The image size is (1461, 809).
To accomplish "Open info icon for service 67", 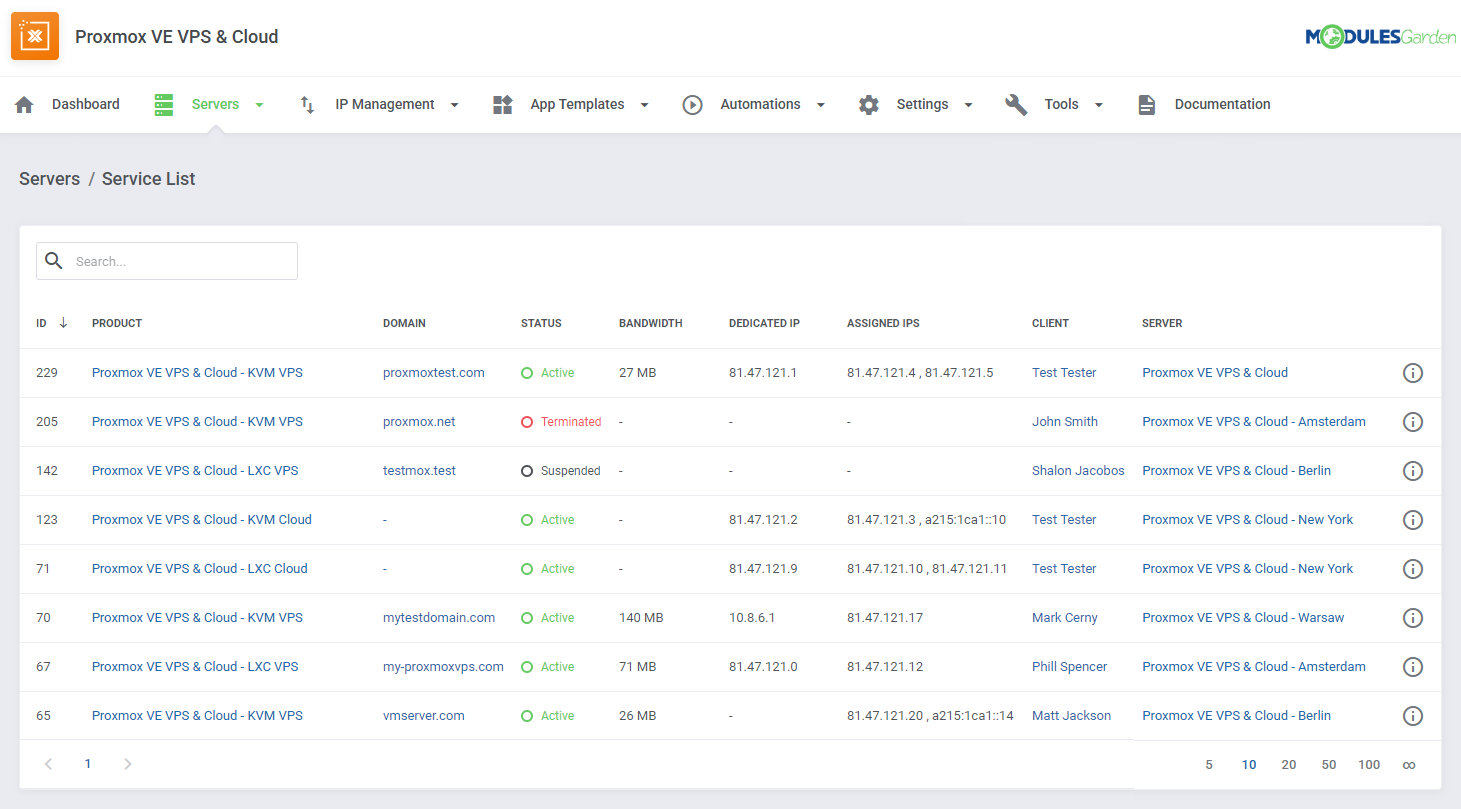I will pyautogui.click(x=1413, y=667).
